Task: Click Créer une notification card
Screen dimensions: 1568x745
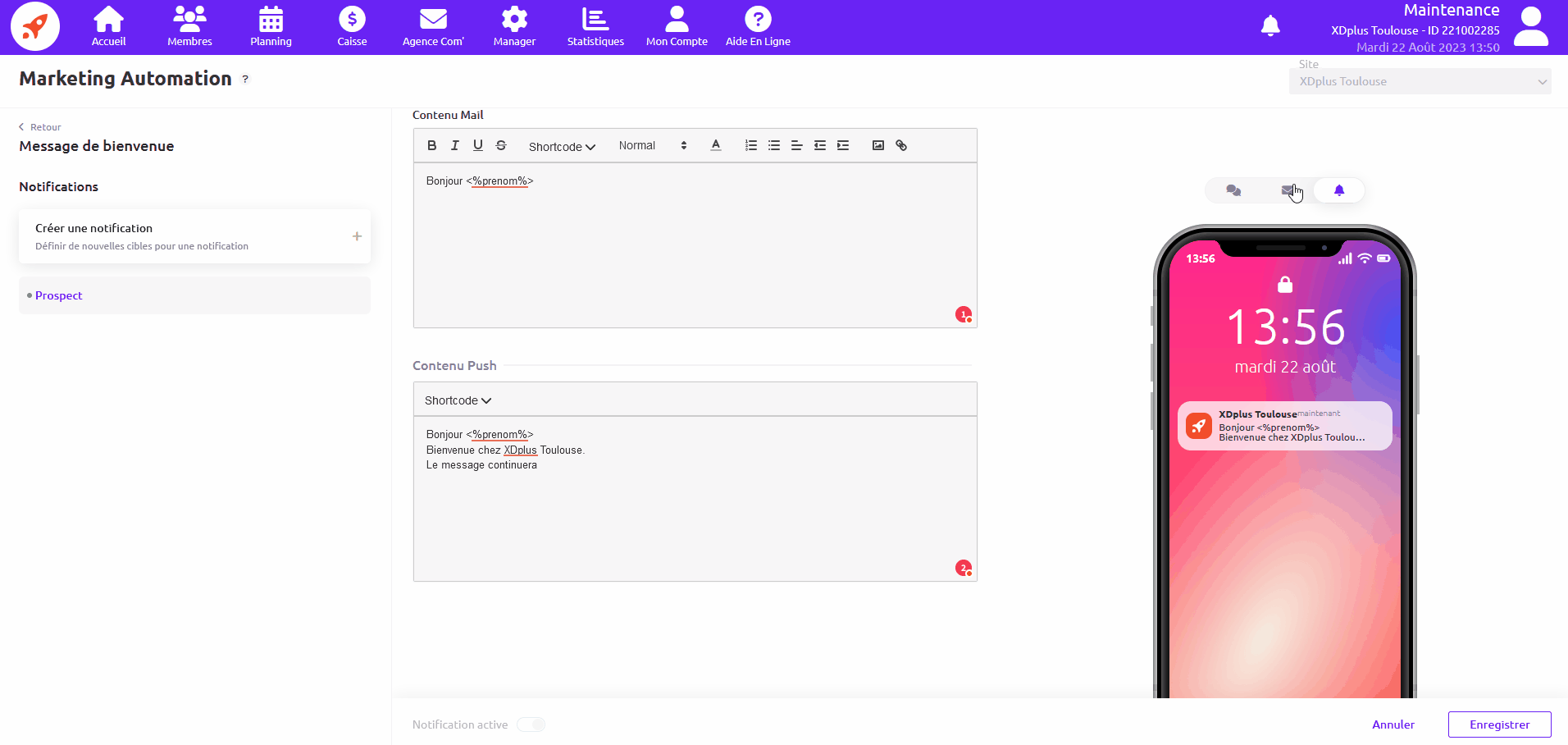Action: (194, 236)
